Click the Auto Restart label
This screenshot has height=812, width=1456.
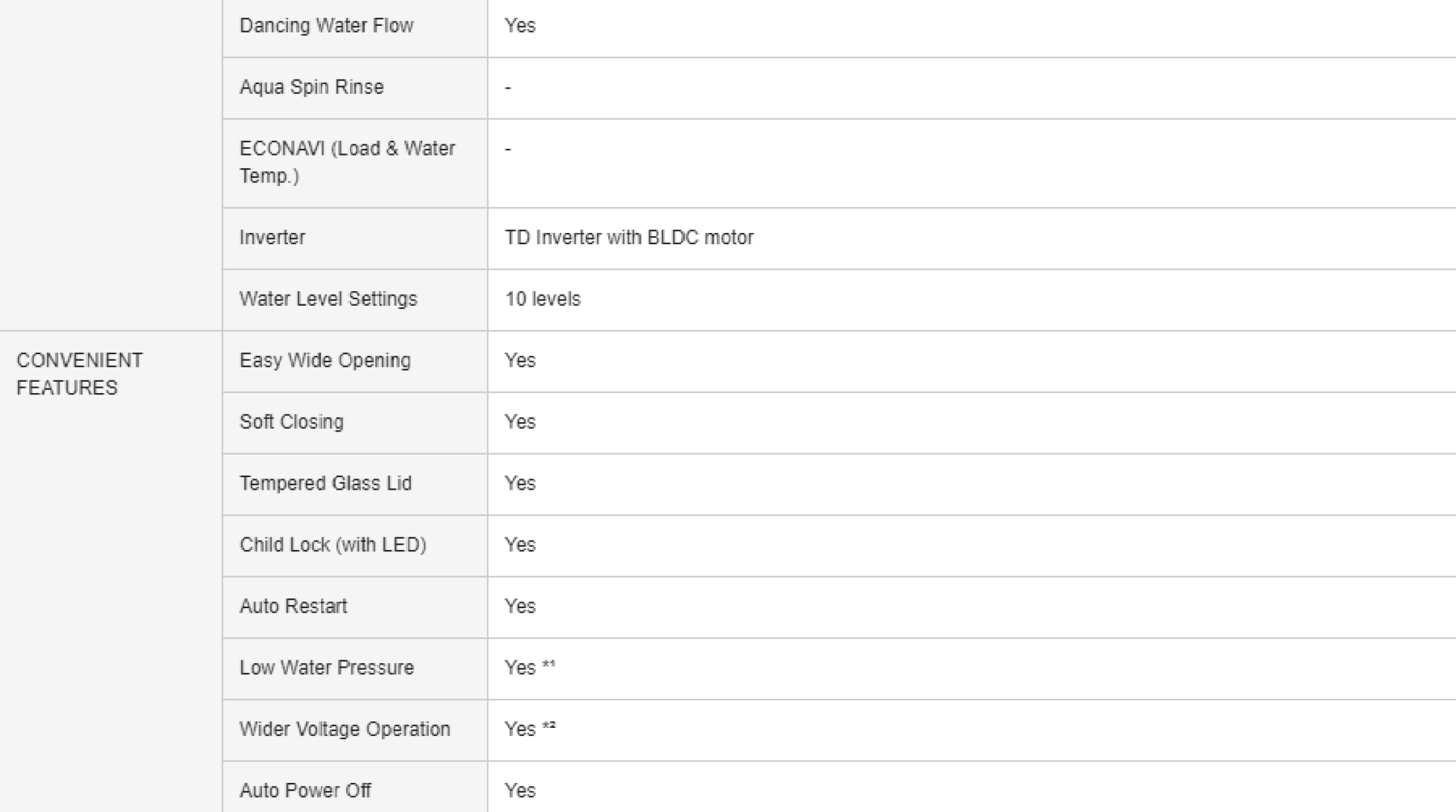point(293,607)
